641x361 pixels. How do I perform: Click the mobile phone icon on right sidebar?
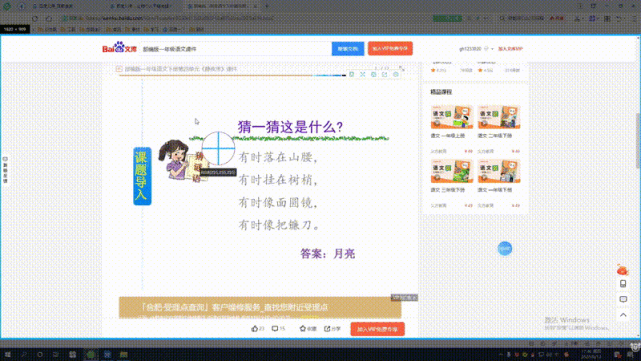623,283
